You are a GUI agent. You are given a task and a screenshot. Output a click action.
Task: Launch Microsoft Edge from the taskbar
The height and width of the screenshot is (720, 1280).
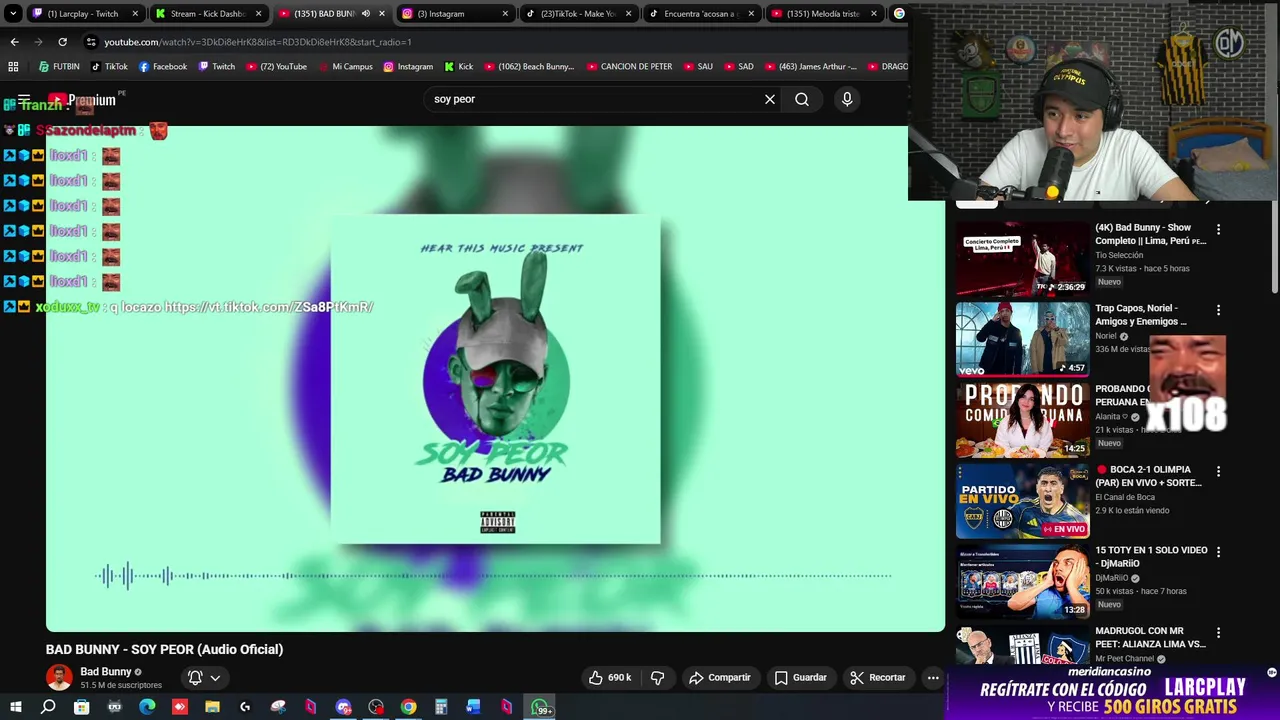click(x=147, y=707)
